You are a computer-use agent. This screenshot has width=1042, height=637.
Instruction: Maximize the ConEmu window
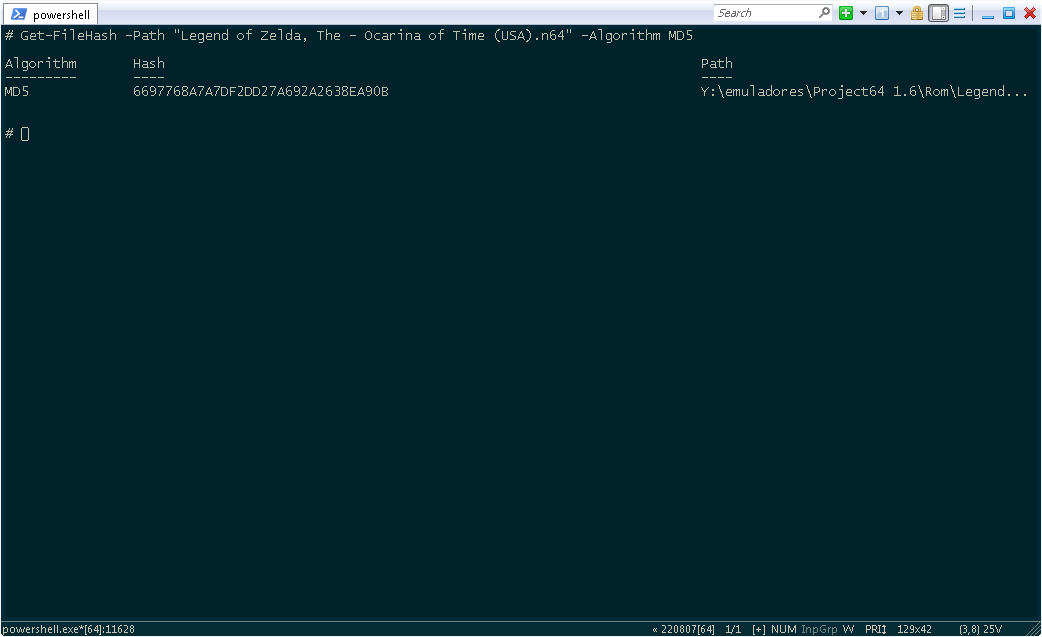1009,13
